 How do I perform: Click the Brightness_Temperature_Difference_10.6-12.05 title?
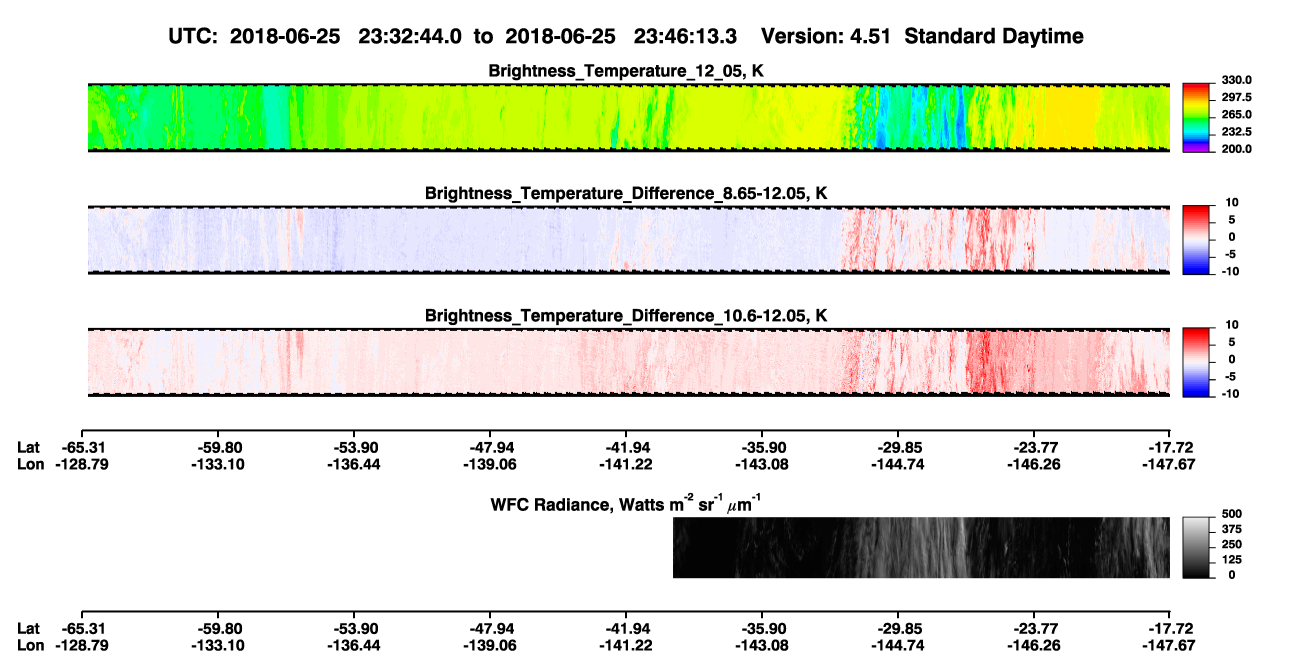pyautogui.click(x=628, y=315)
